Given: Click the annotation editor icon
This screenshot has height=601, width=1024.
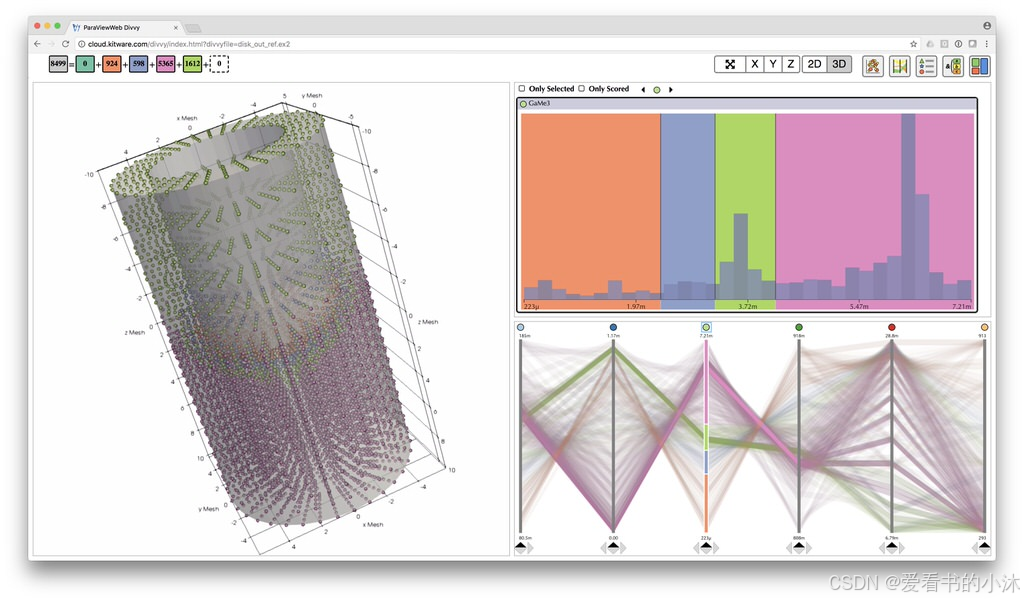Looking at the screenshot, I should pos(953,66).
